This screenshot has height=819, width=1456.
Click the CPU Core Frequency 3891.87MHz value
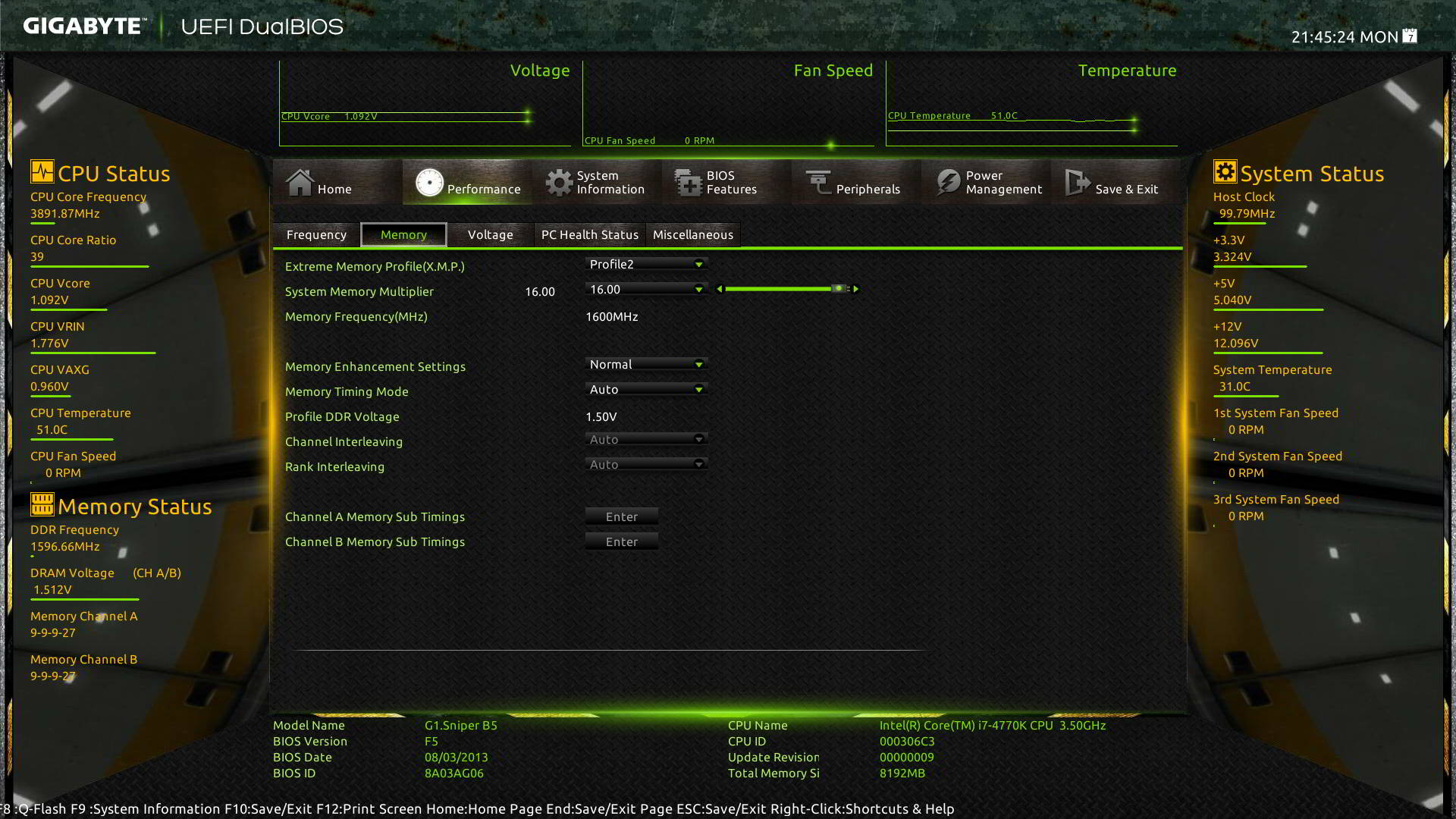(65, 213)
